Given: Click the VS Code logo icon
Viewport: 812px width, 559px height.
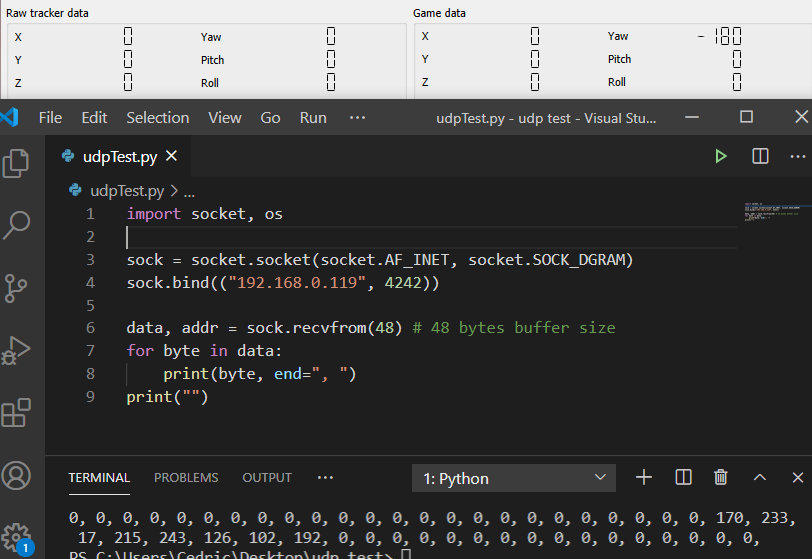Looking at the screenshot, I should pyautogui.click(x=9, y=118).
